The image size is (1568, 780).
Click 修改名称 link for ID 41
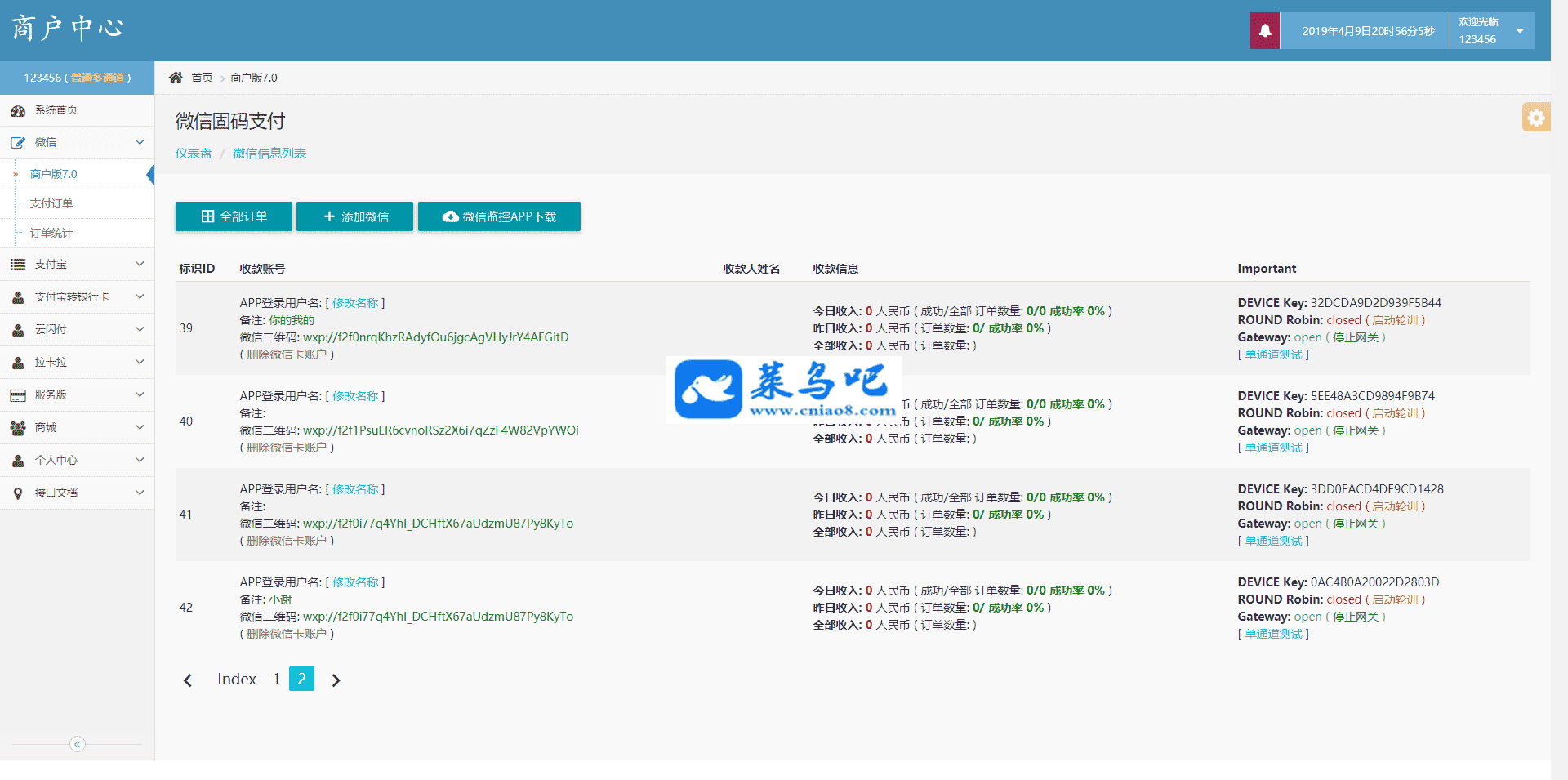(355, 489)
